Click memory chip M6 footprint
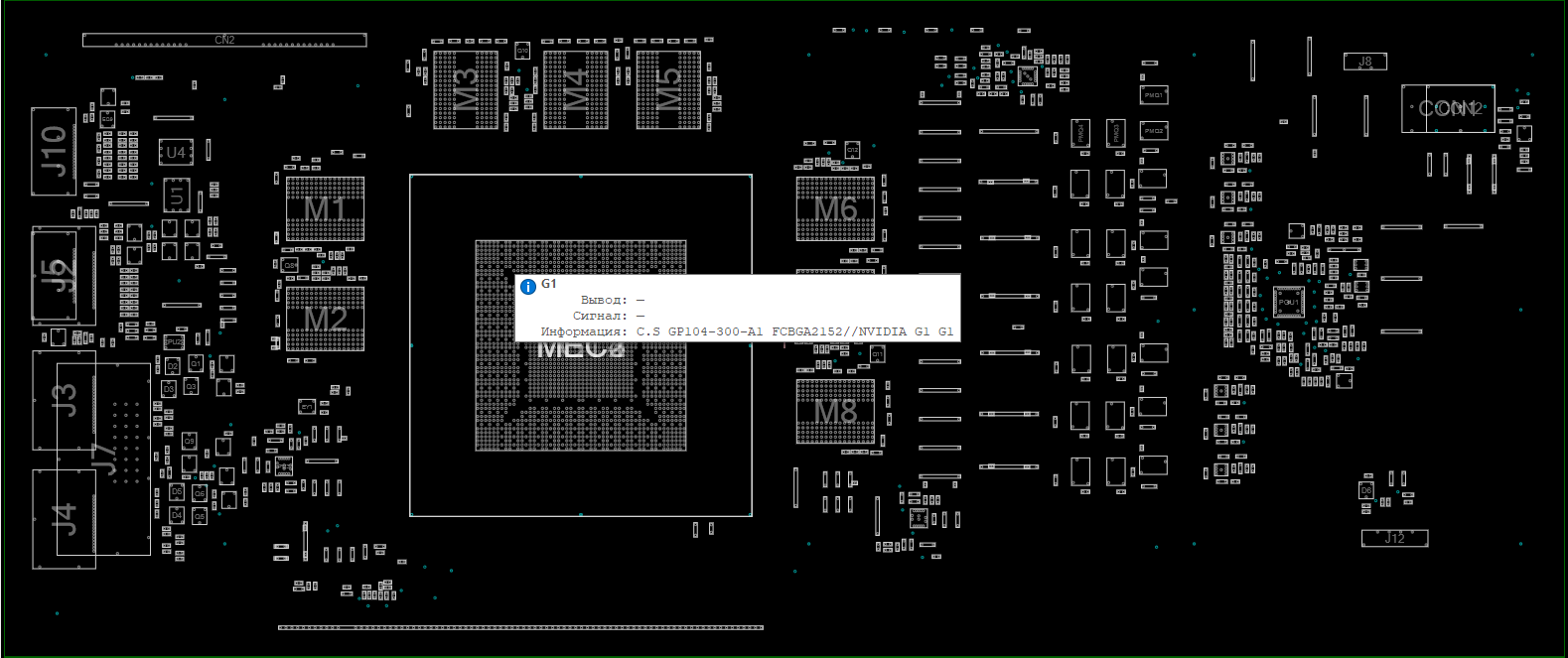The width and height of the screenshot is (1568, 658). (x=835, y=209)
